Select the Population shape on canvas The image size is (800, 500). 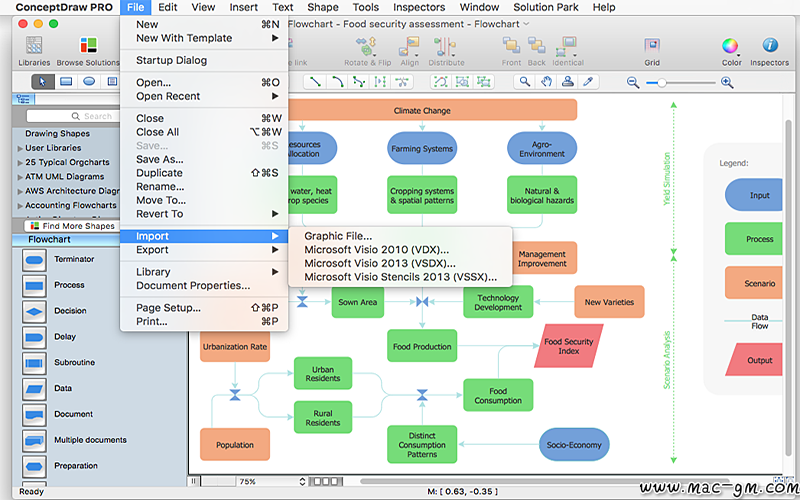(235, 444)
